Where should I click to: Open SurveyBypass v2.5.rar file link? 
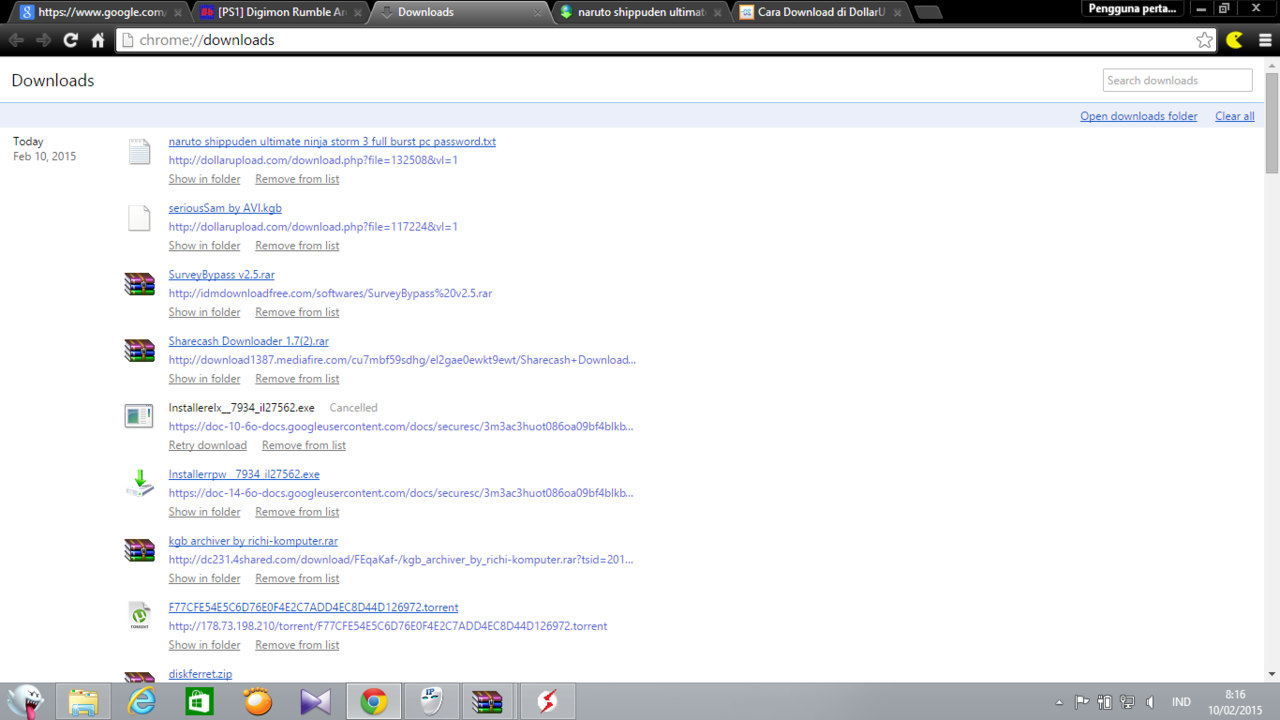[221, 275]
